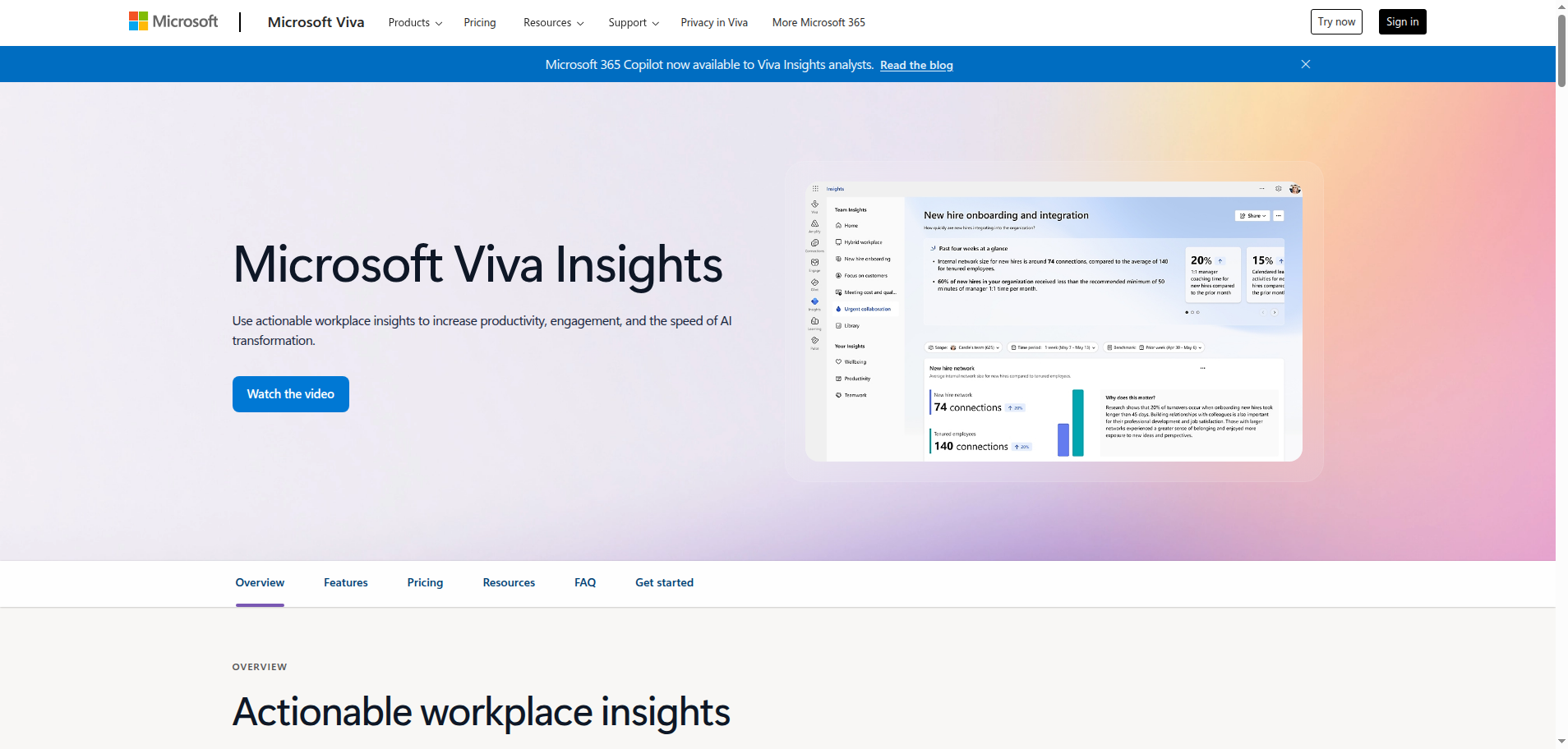This screenshot has width=1568, height=749.
Task: Go to the FAQ tab
Action: 585,583
